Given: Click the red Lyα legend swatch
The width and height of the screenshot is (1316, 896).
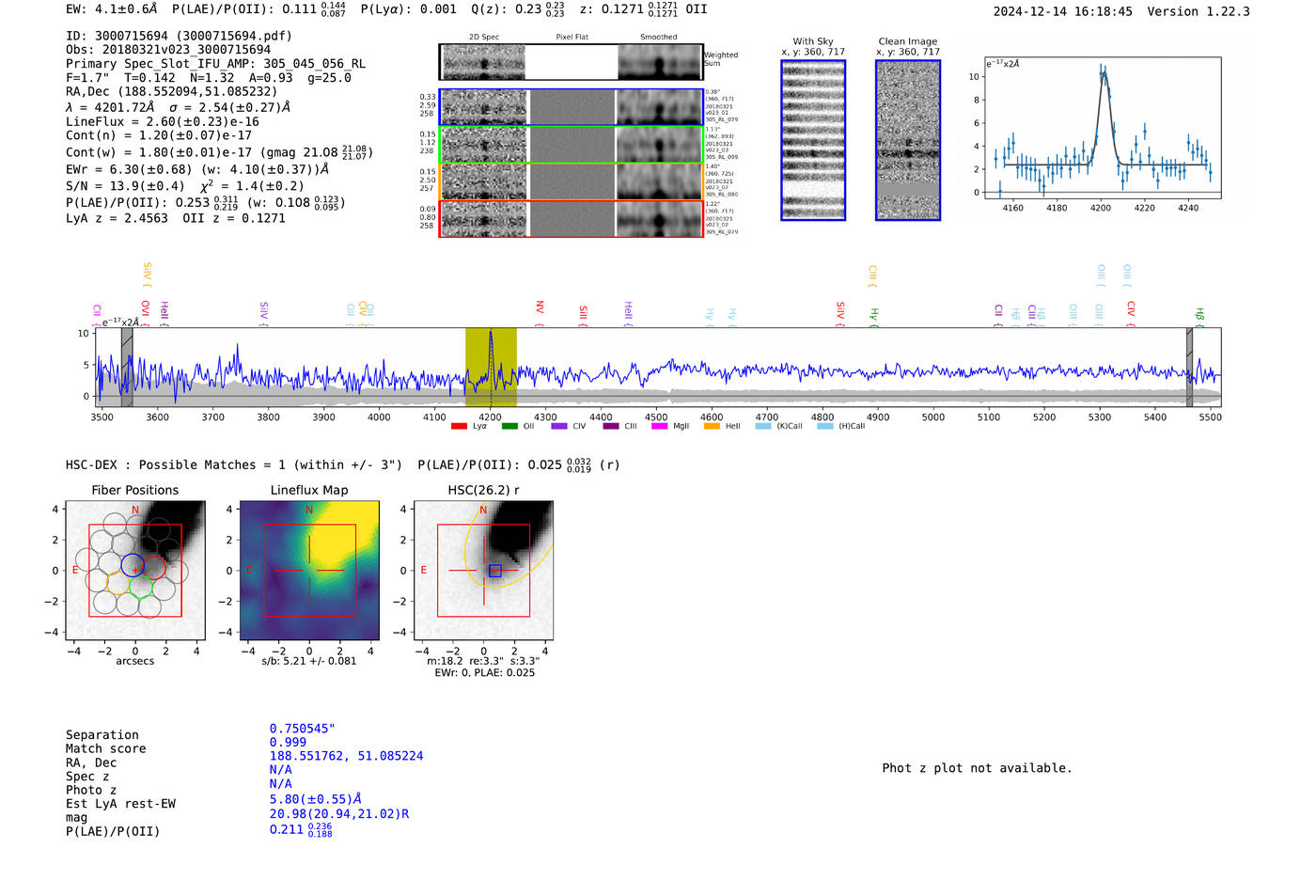Looking at the screenshot, I should [459, 427].
